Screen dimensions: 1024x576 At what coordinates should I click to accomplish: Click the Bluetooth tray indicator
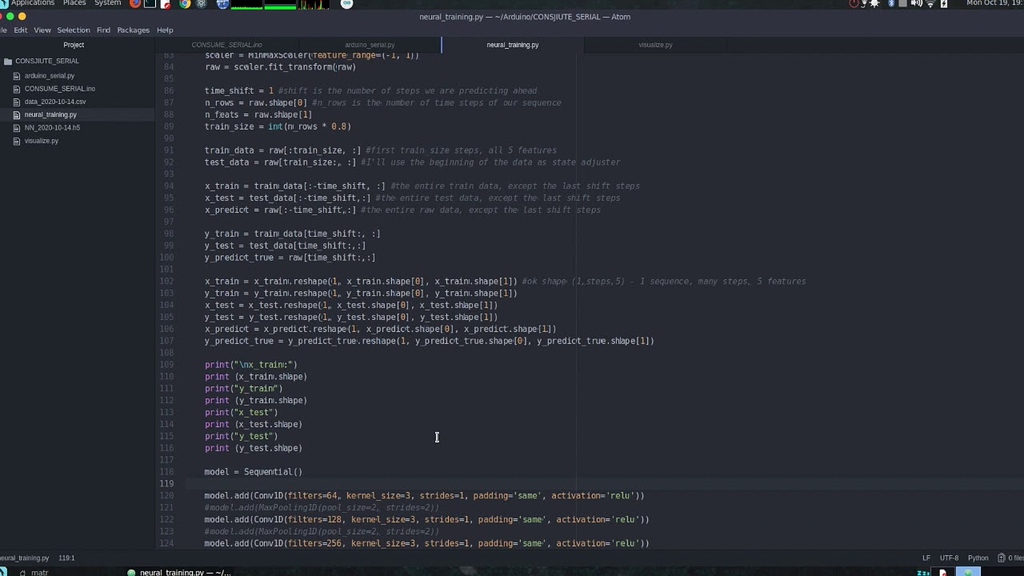891,4
